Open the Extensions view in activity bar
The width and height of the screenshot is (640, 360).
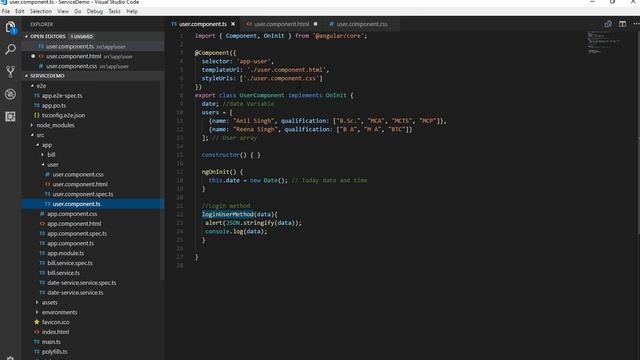point(10,117)
